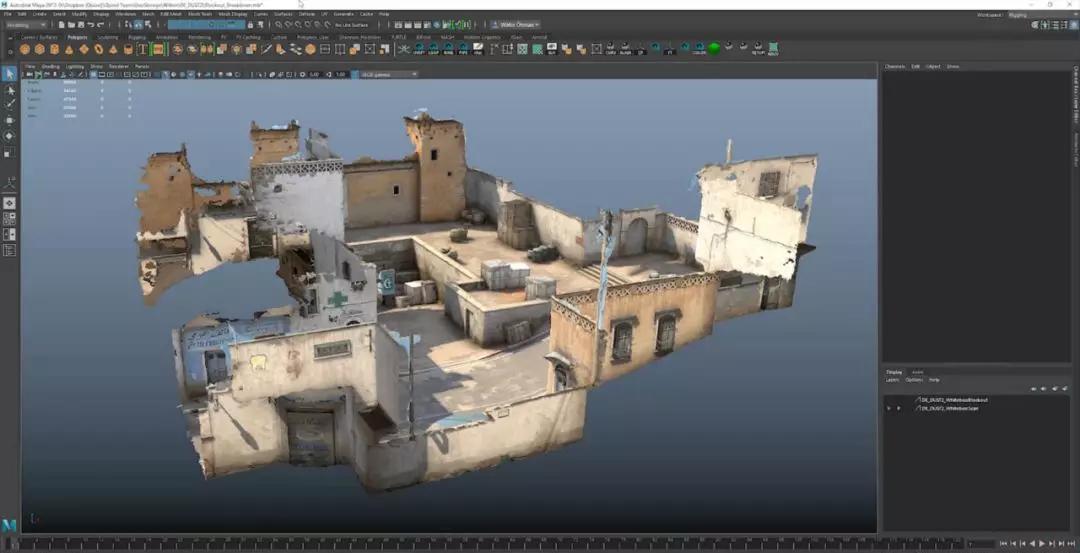This screenshot has width=1080, height=553.
Task: Toggle snap to points magnet icon
Action: pos(298,25)
